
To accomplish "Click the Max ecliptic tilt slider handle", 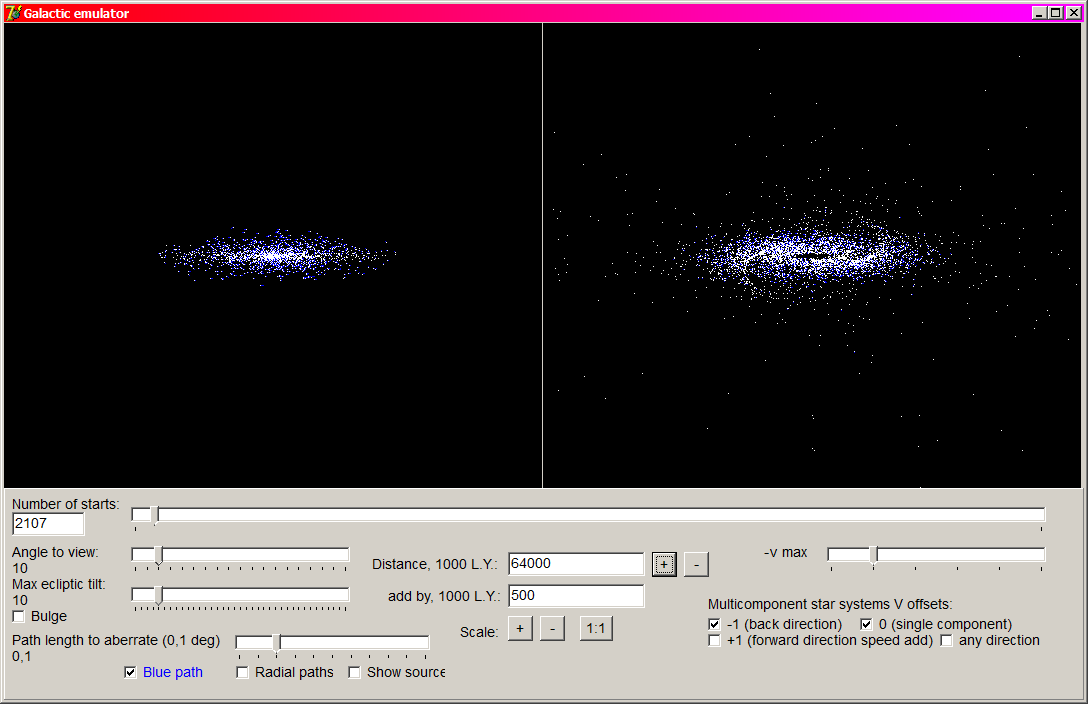I will (158, 594).
